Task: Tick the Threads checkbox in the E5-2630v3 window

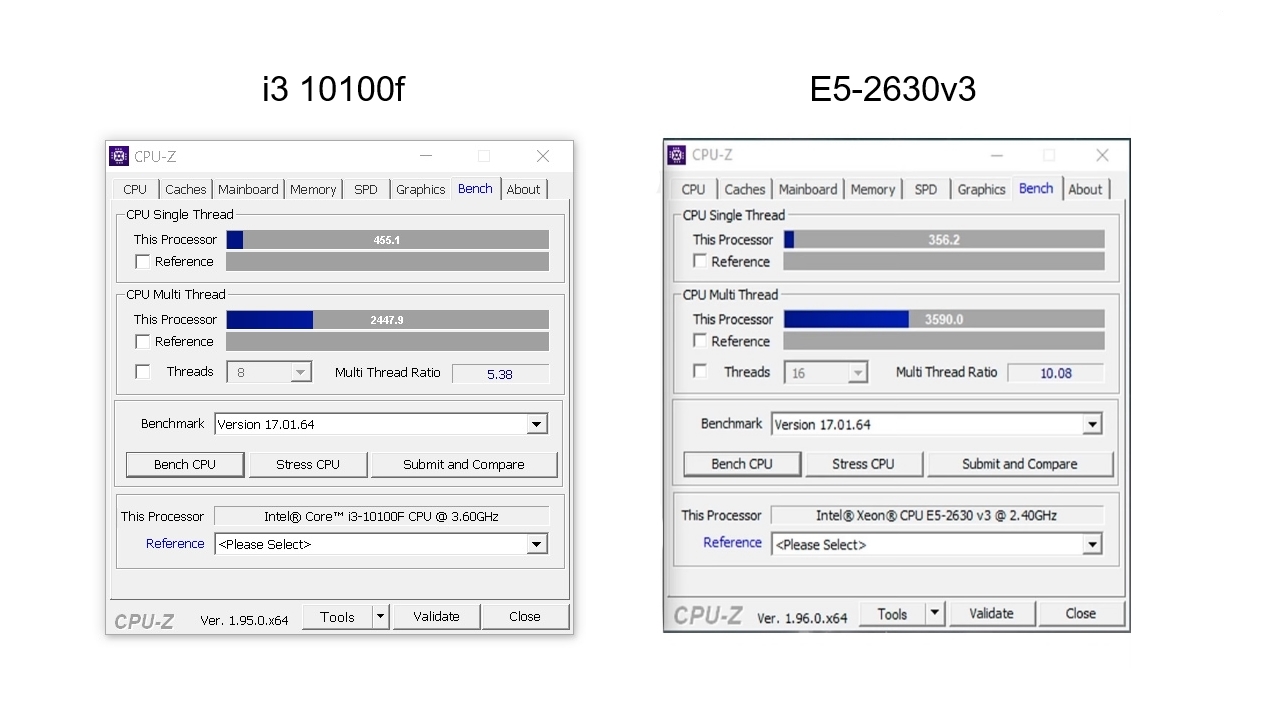Action: pos(700,371)
